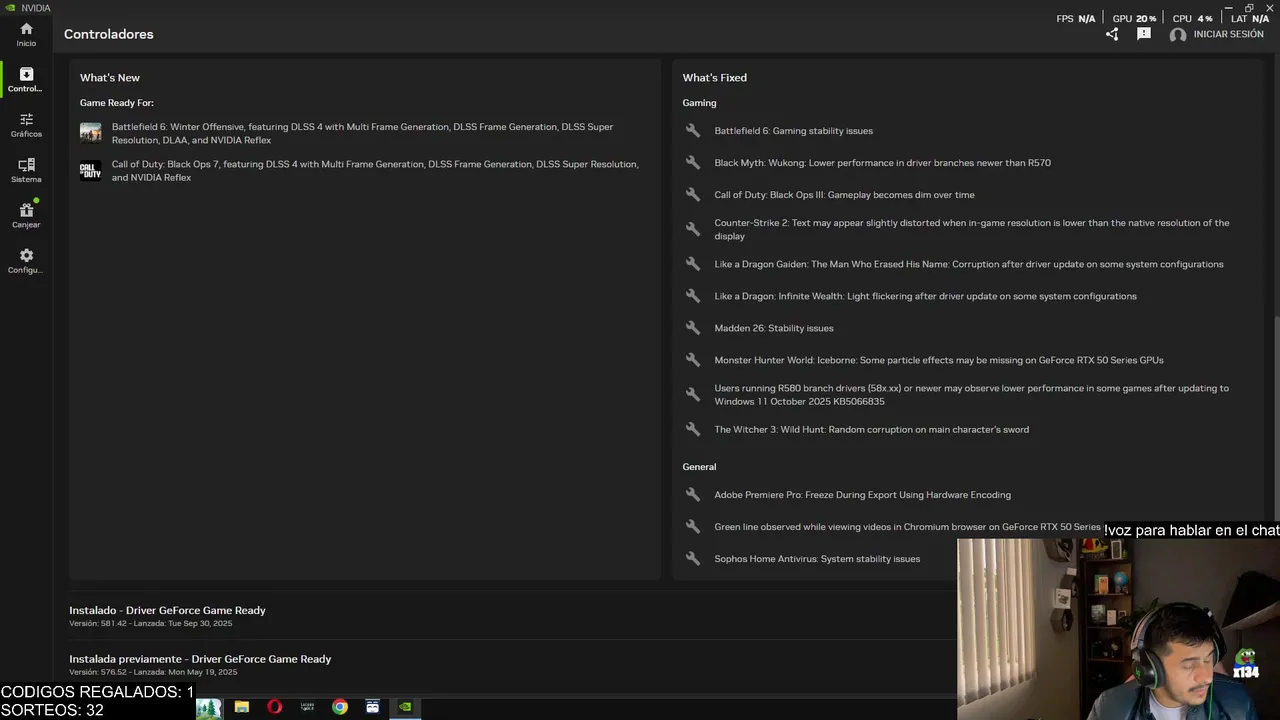Select the Battlefield 6: Gaming stability issues text
The height and width of the screenshot is (720, 1280).
[x=794, y=131]
